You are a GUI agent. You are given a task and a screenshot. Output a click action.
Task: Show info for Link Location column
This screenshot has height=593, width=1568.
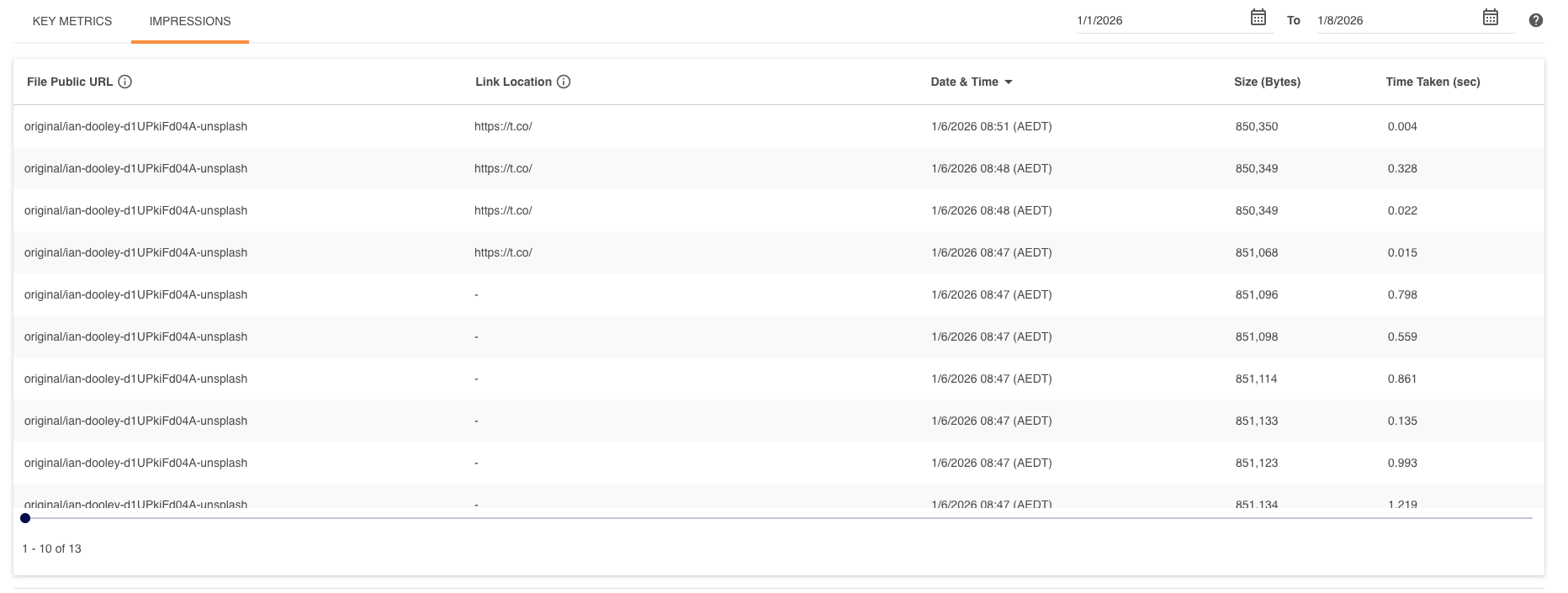(x=564, y=82)
